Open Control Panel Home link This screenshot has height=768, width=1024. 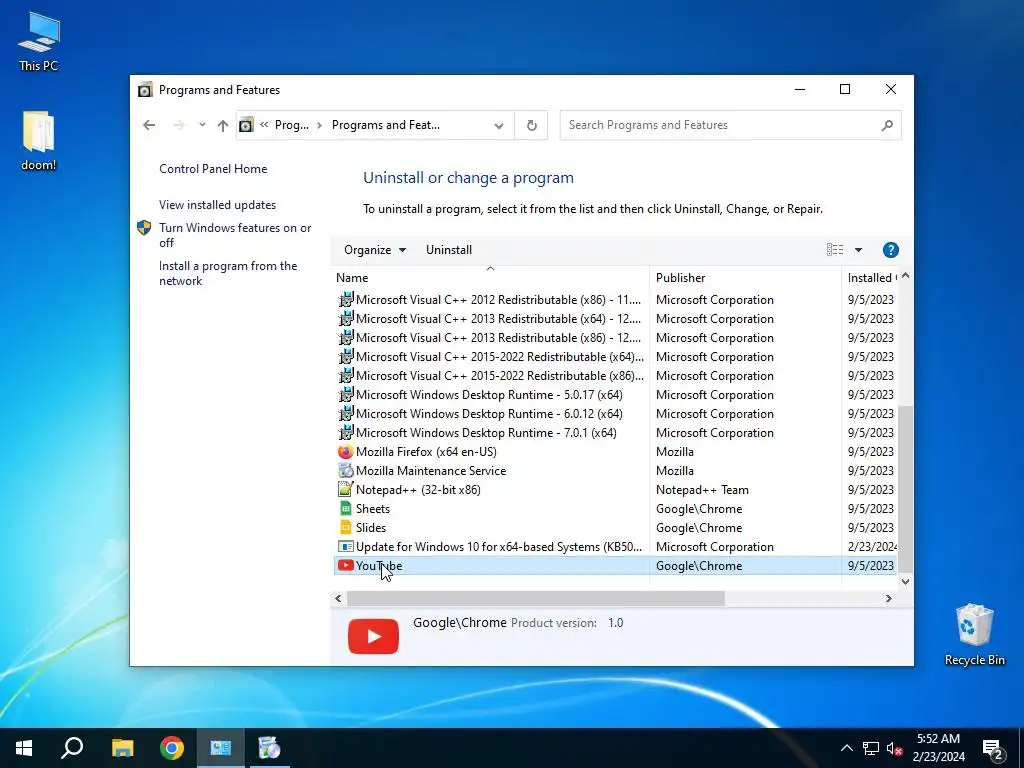[x=213, y=169]
